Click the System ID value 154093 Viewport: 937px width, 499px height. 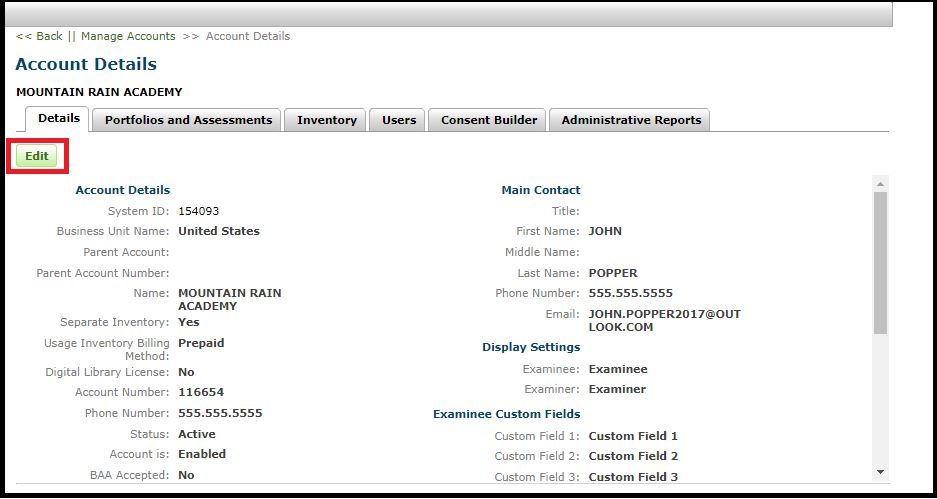click(x=198, y=211)
